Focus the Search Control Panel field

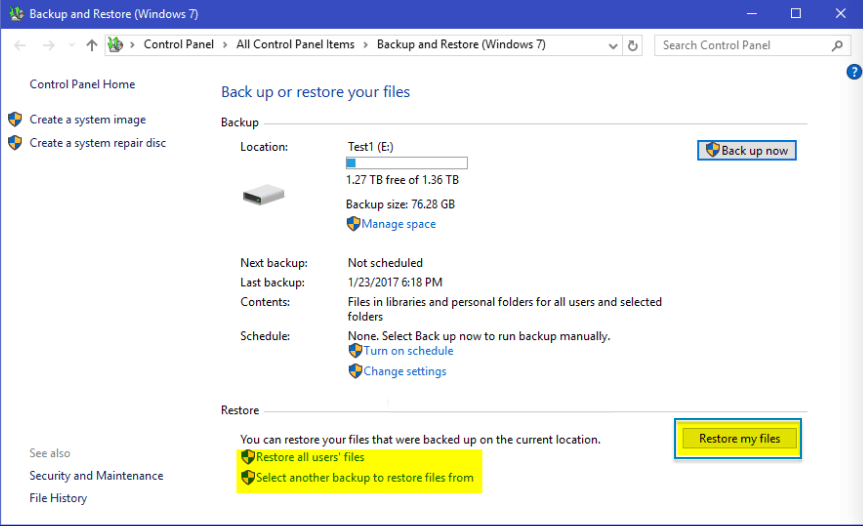pos(752,45)
